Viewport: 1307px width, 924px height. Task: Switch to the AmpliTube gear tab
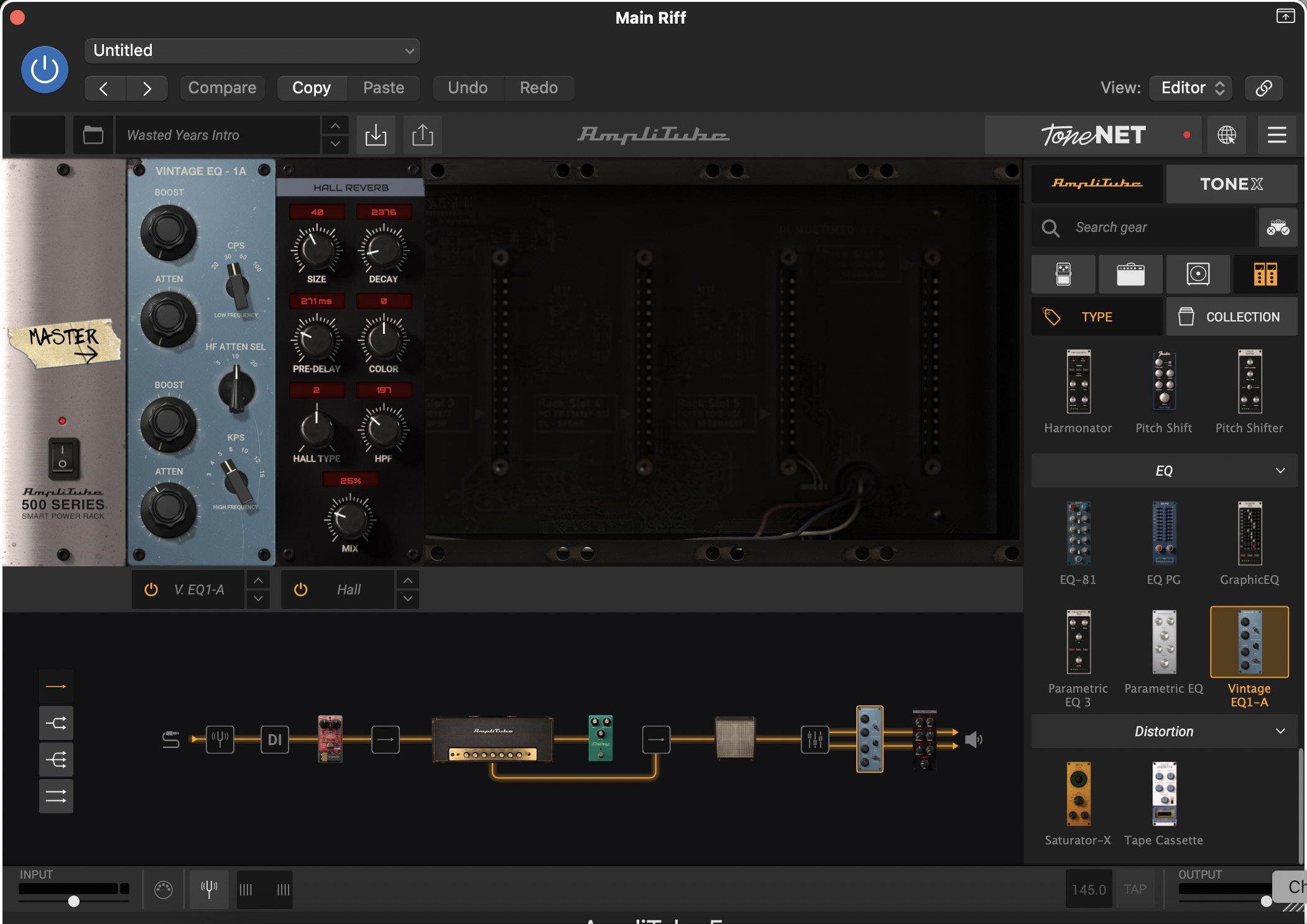point(1097,184)
